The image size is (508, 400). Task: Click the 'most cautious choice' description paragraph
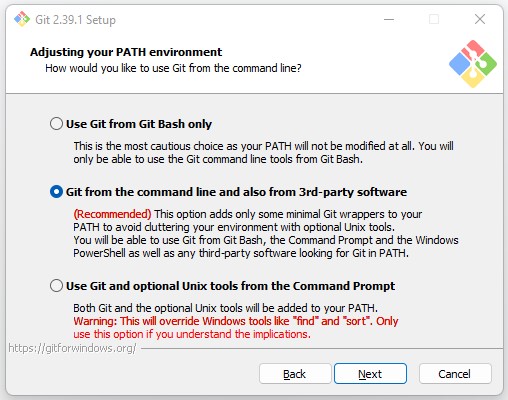pyautogui.click(x=263, y=152)
